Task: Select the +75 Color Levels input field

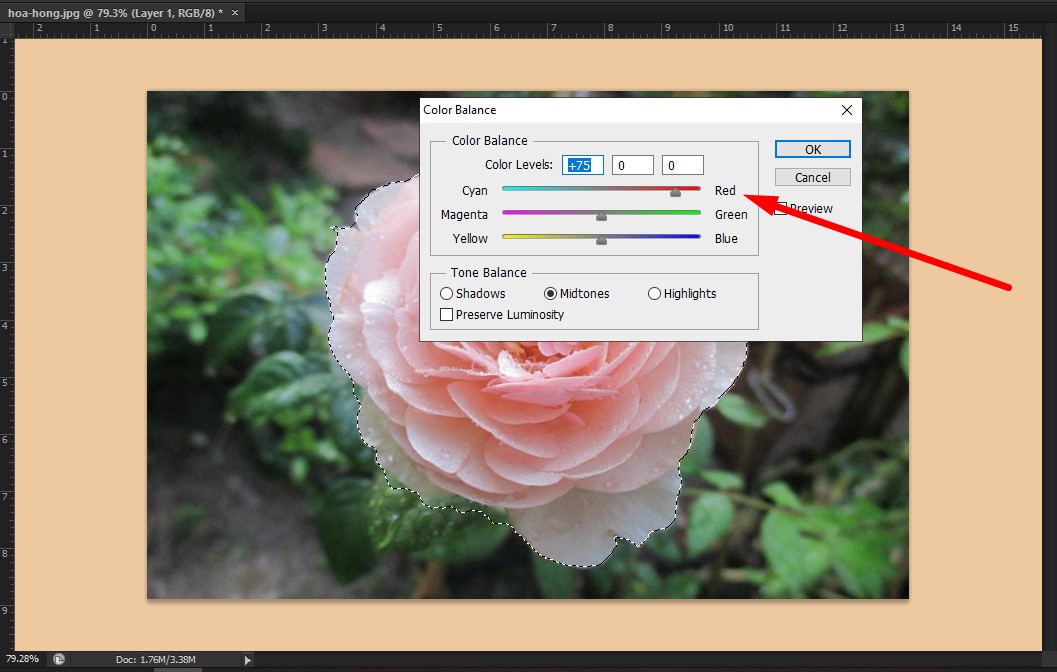Action: 582,164
